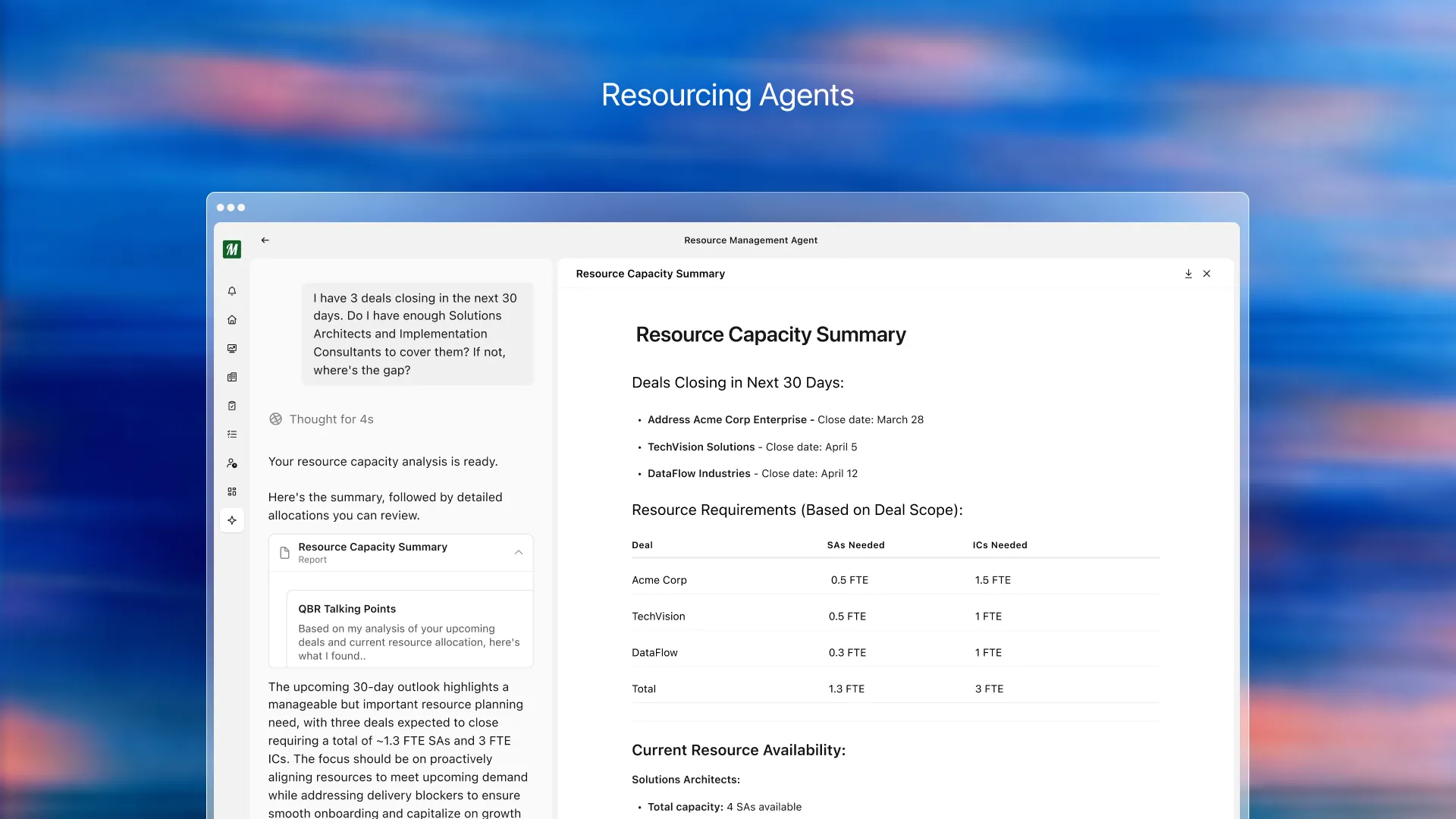Click the Resource Management Agent header title
This screenshot has width=1456, height=819.
(750, 240)
